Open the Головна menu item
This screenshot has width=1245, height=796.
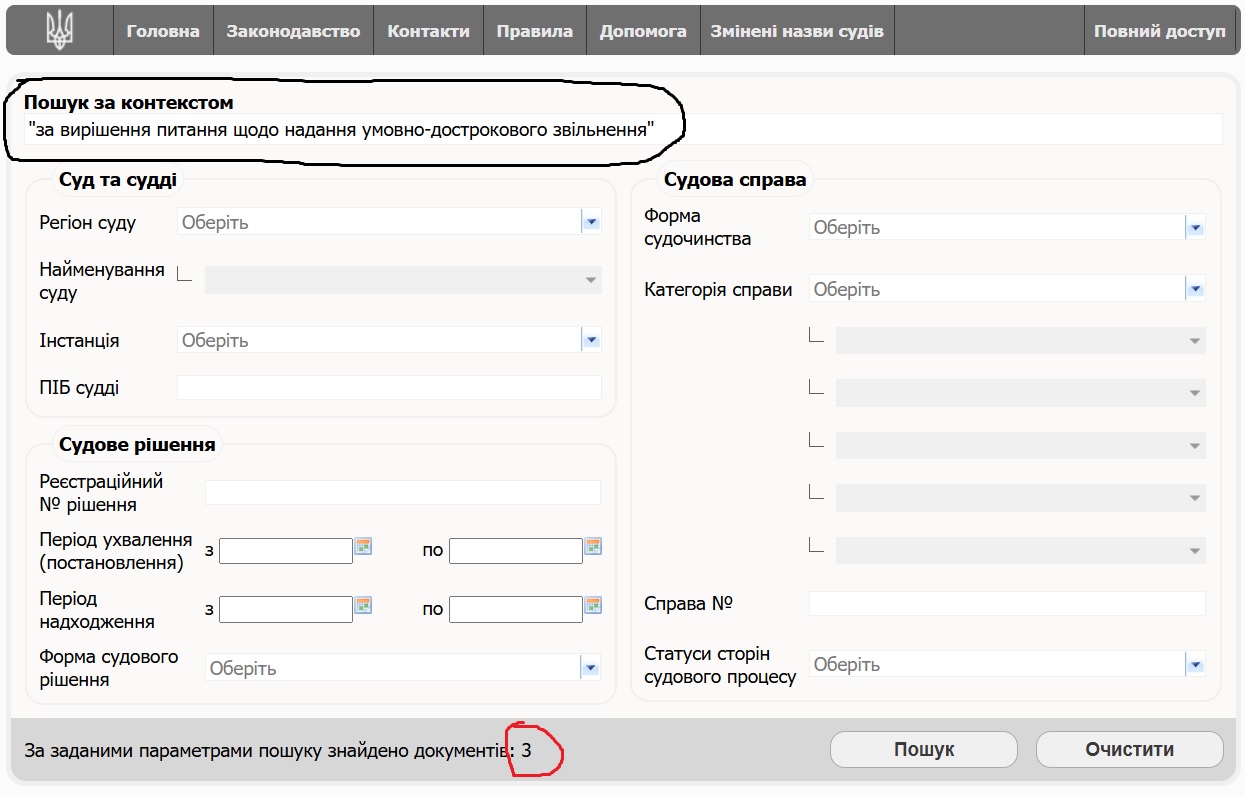pyautogui.click(x=163, y=31)
